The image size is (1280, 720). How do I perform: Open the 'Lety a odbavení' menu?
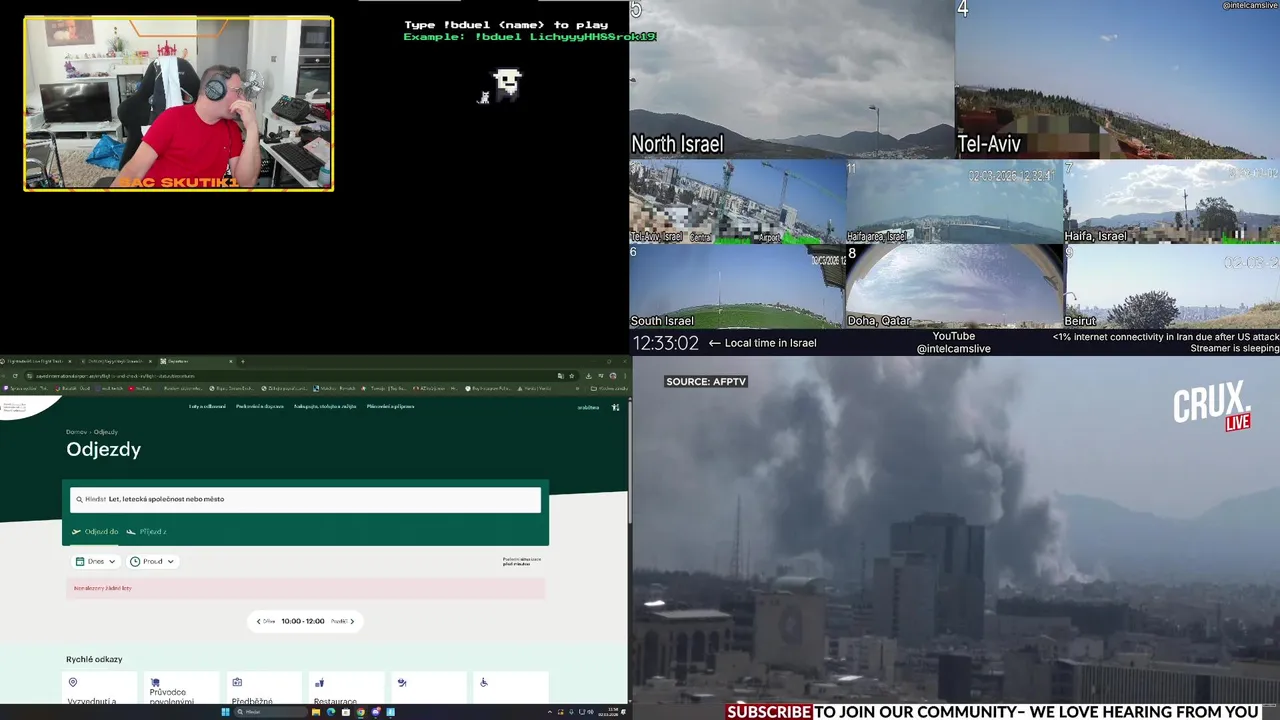207,407
